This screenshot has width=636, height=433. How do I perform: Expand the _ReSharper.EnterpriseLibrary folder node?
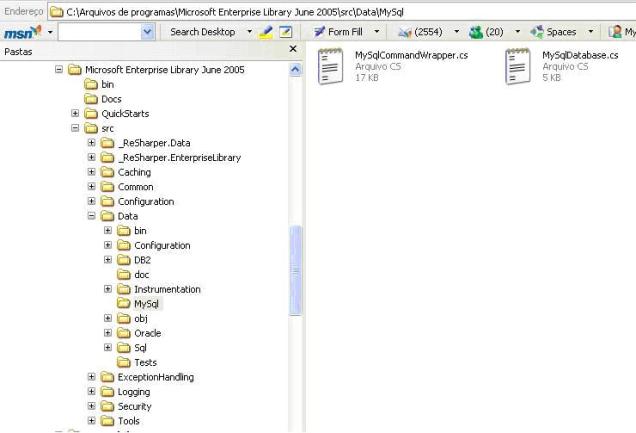[91, 157]
